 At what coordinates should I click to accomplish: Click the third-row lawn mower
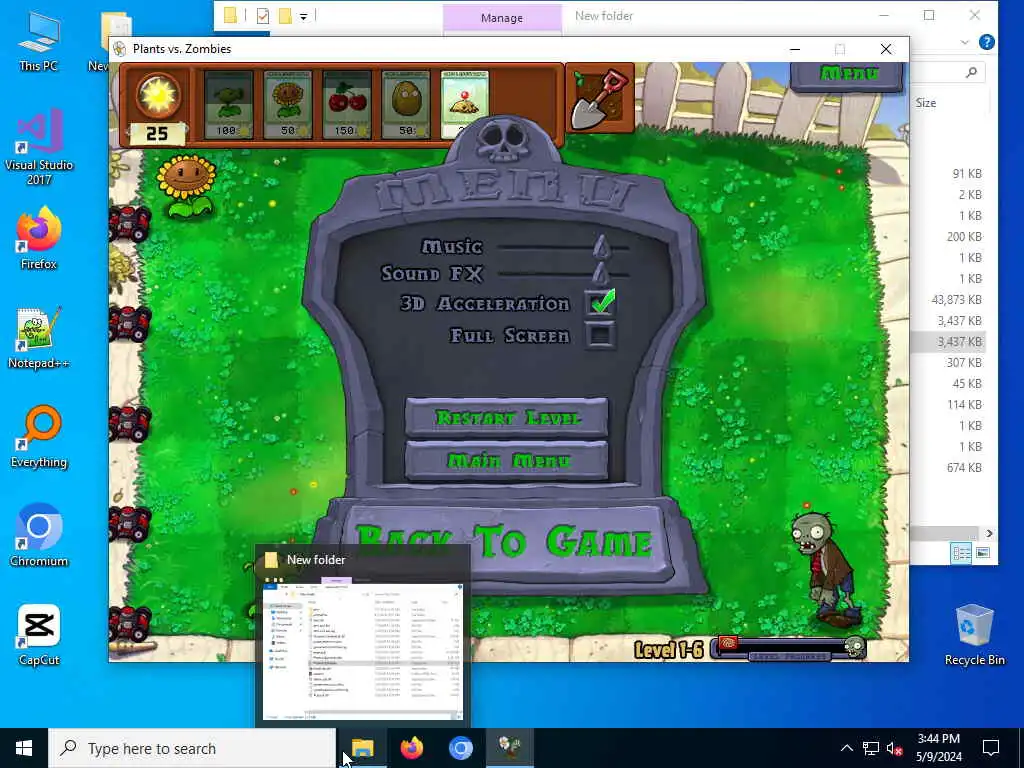tap(129, 423)
